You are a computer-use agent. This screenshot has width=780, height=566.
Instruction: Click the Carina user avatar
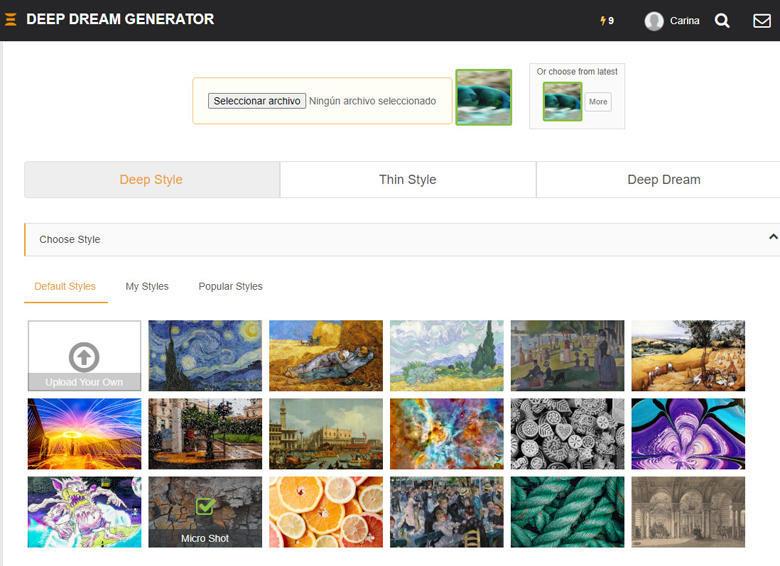tap(654, 21)
